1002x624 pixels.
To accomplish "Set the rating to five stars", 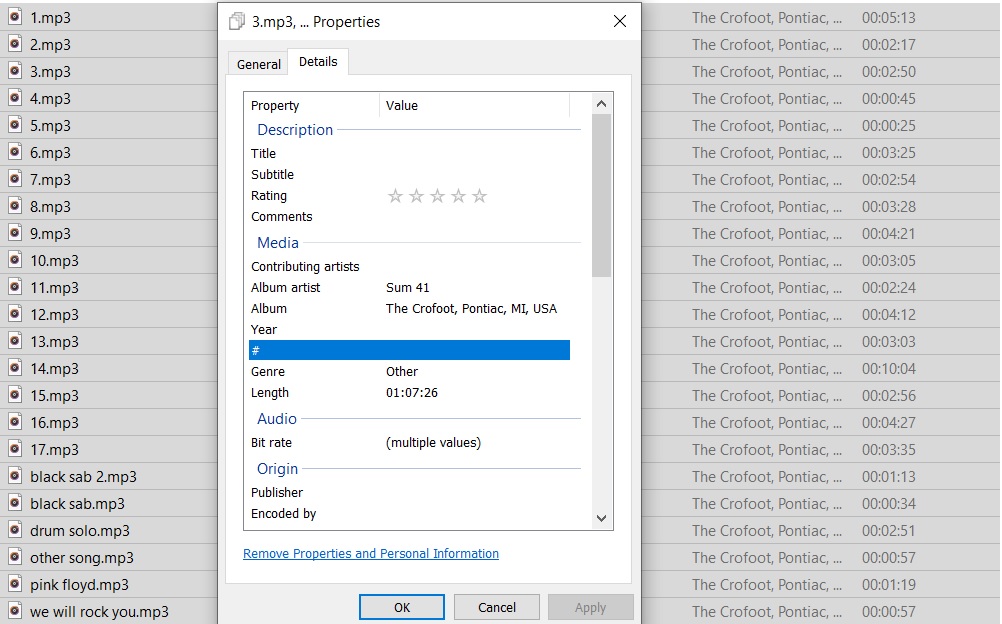I will coord(479,196).
